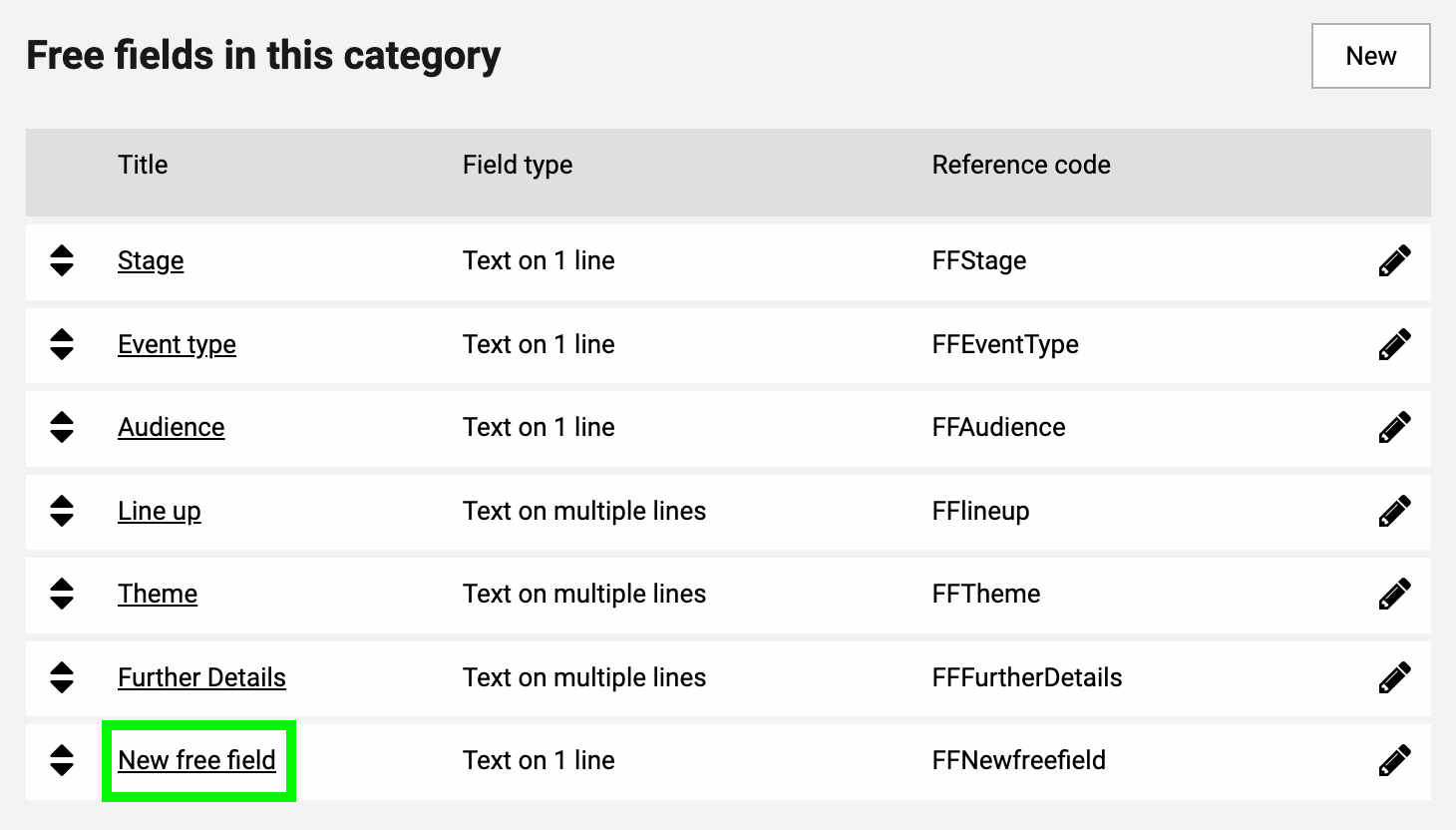Click the reorder arrows for Further Details
Screen dimensions: 1456x830
(x=62, y=677)
